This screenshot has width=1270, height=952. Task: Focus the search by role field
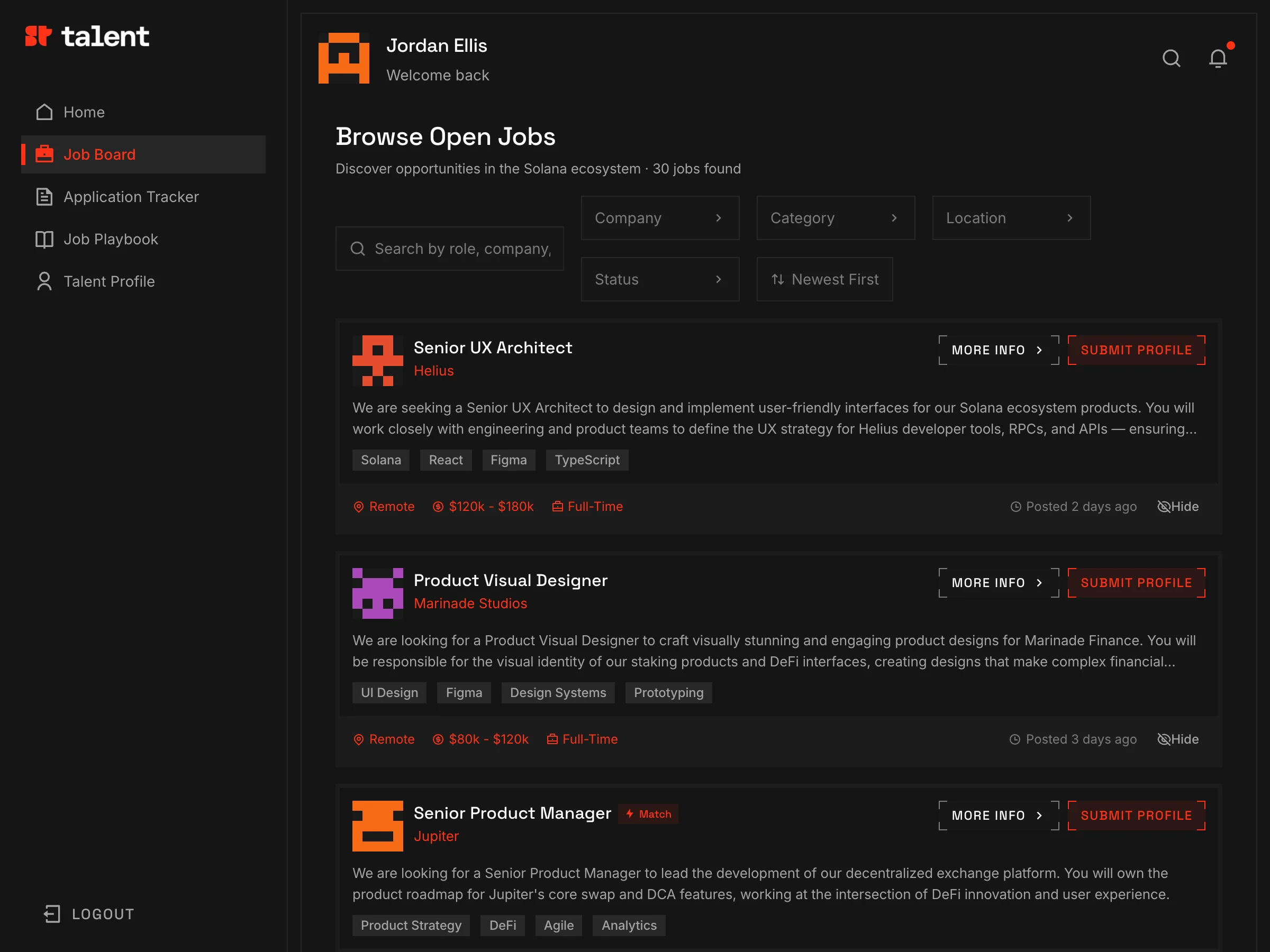point(450,249)
